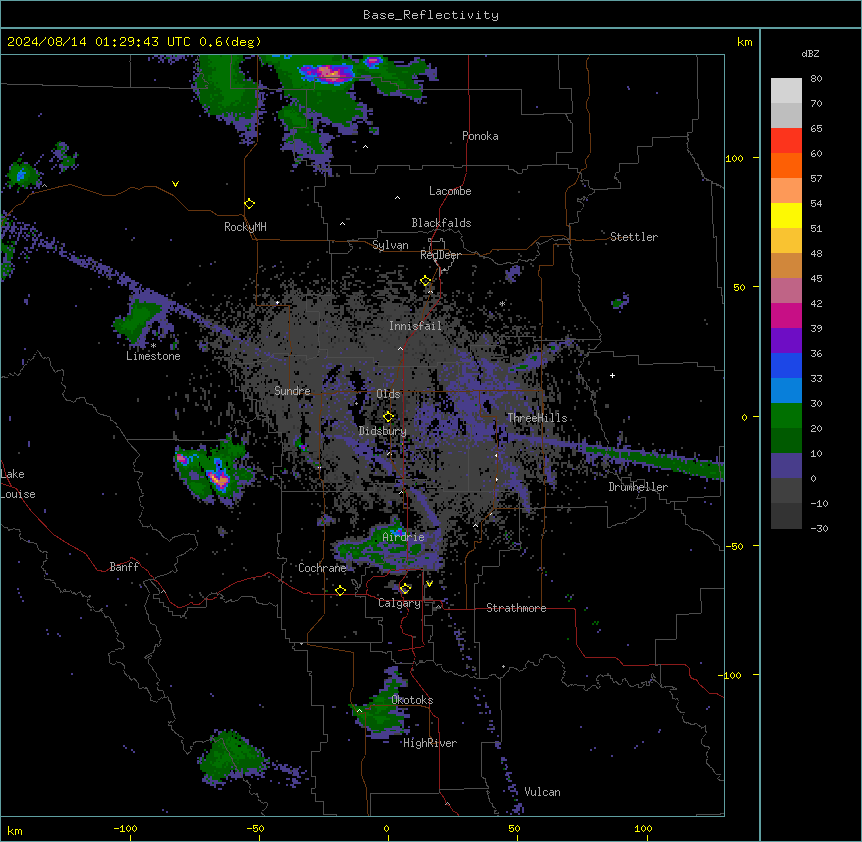This screenshot has width=862, height=842.
Task: Click the Calgary city label
Action: point(399,603)
